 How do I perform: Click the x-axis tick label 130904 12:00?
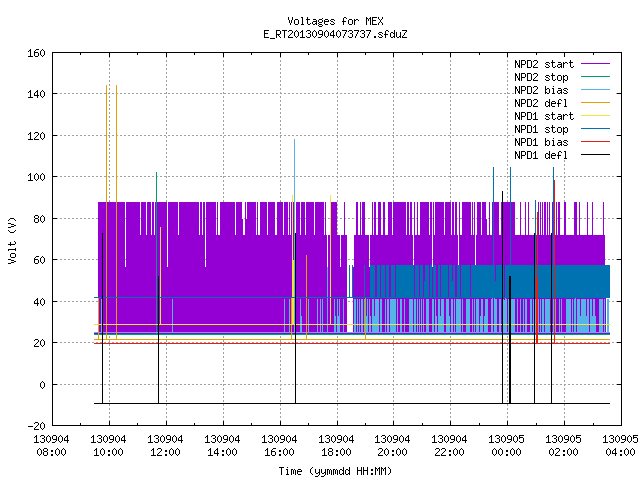[x=165, y=446]
